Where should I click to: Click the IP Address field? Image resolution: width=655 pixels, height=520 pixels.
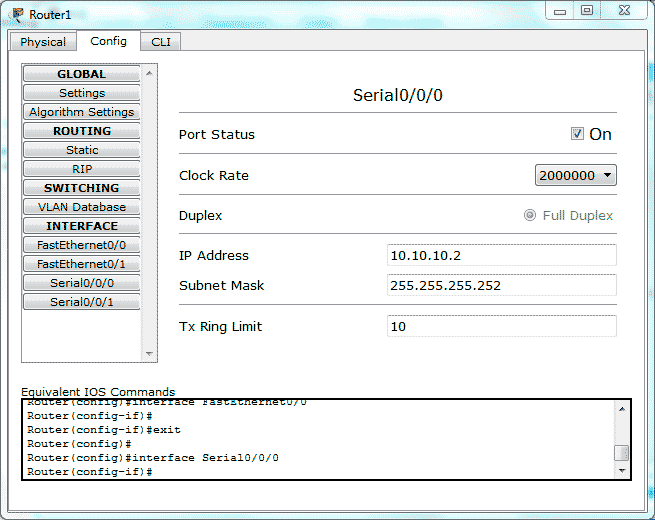[x=501, y=255]
